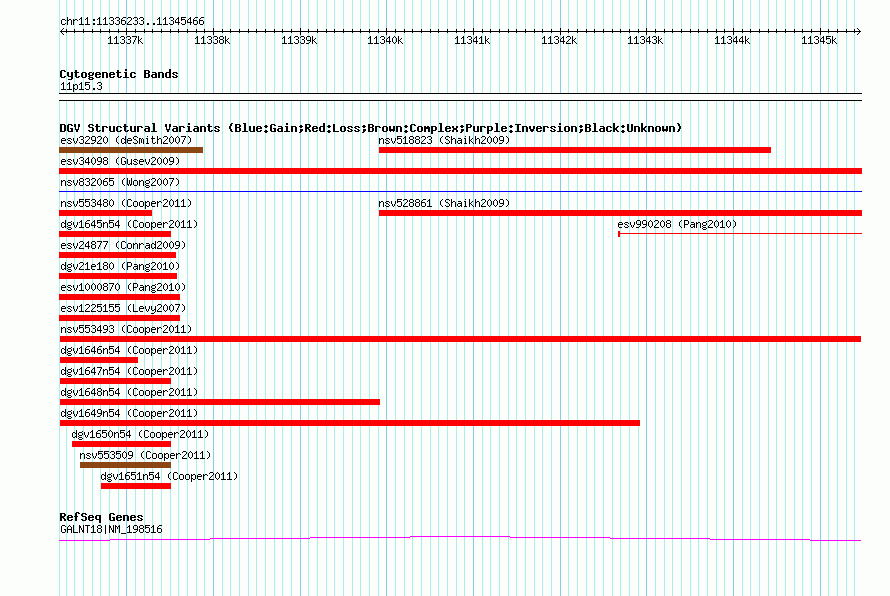Click the dgv1647n54 (Cooper2011) red bar
This screenshot has height=596, width=890.
pyautogui.click(x=115, y=381)
